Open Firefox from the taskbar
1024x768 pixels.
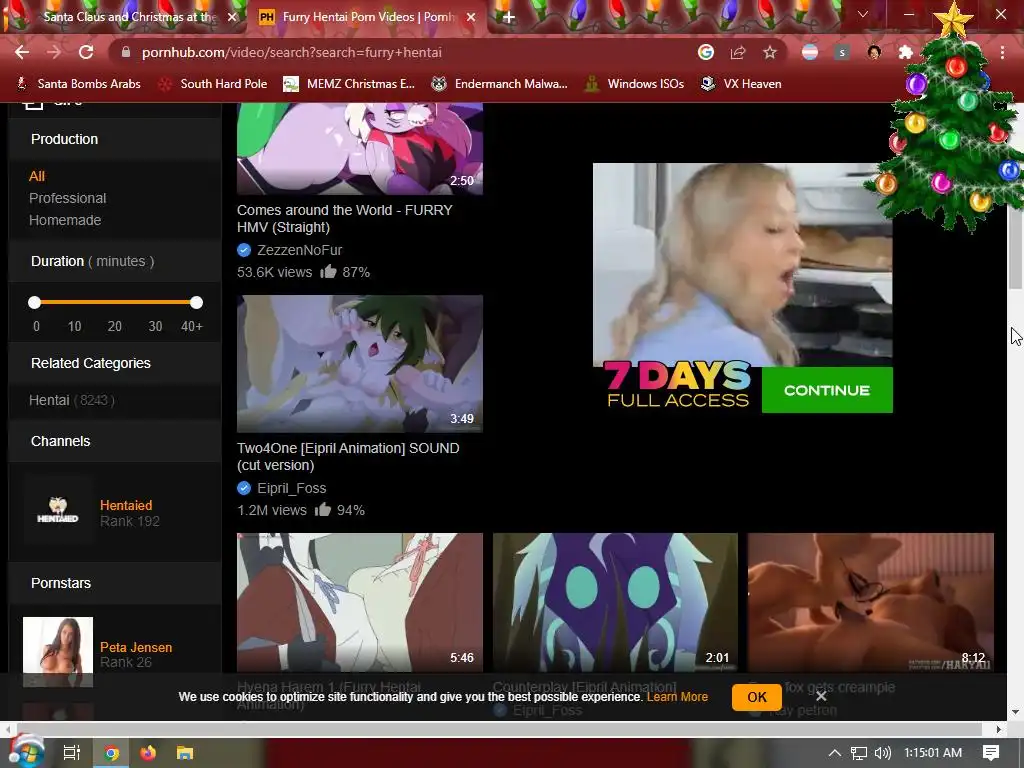(148, 753)
